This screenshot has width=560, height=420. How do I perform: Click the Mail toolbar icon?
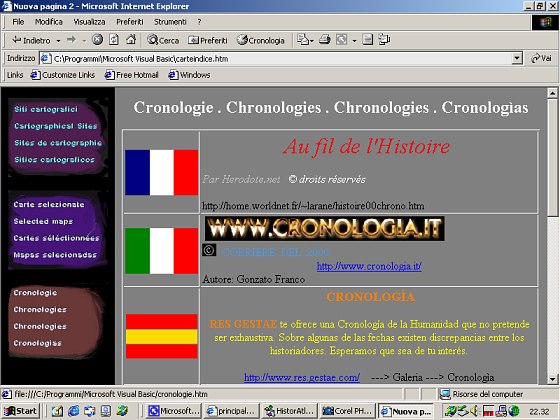pyautogui.click(x=305, y=40)
